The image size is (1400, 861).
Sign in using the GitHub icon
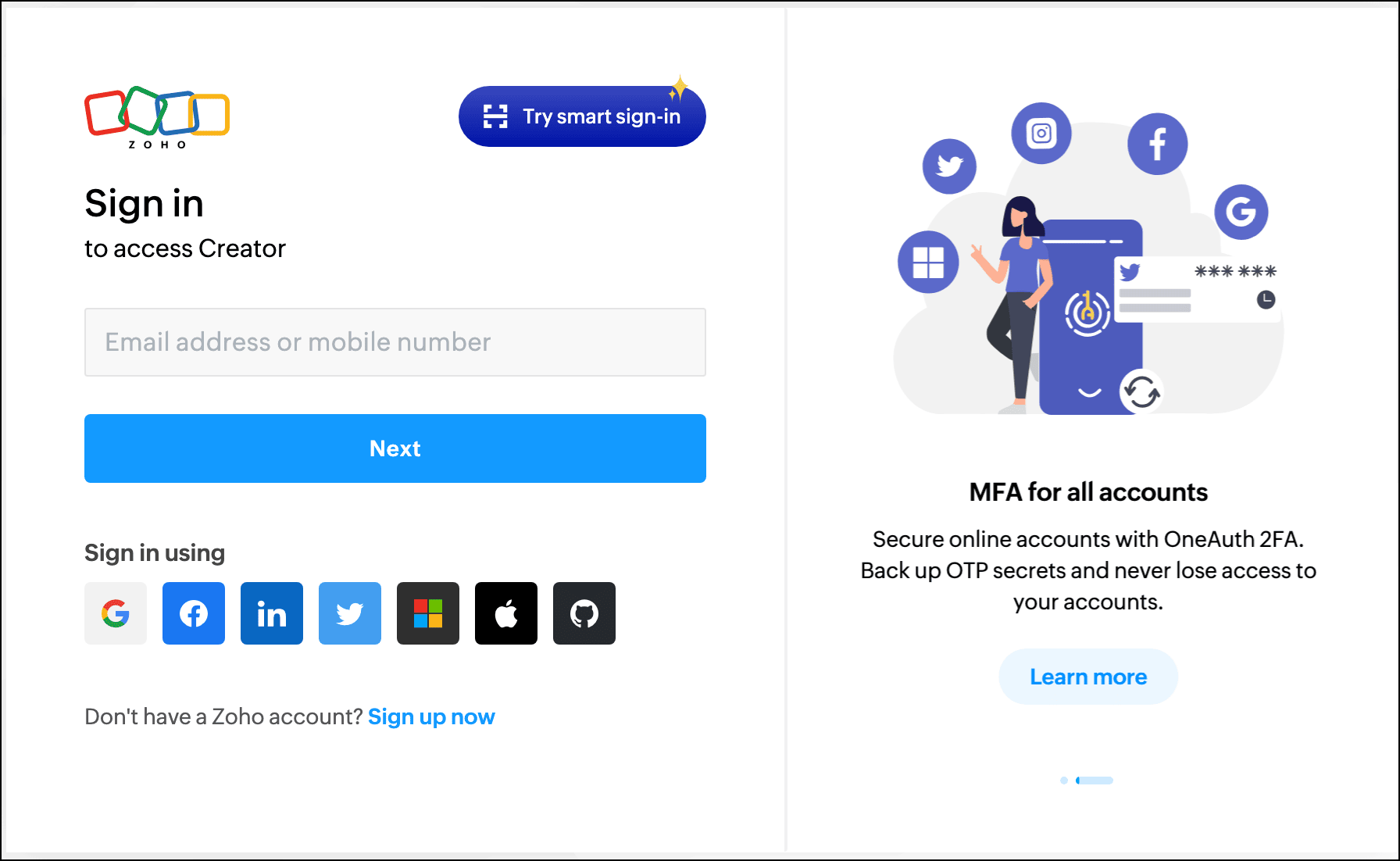[584, 613]
